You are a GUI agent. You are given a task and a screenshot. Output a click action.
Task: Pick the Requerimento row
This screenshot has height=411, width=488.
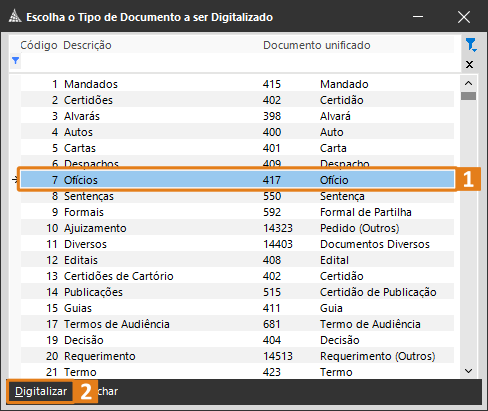click(x=237, y=356)
